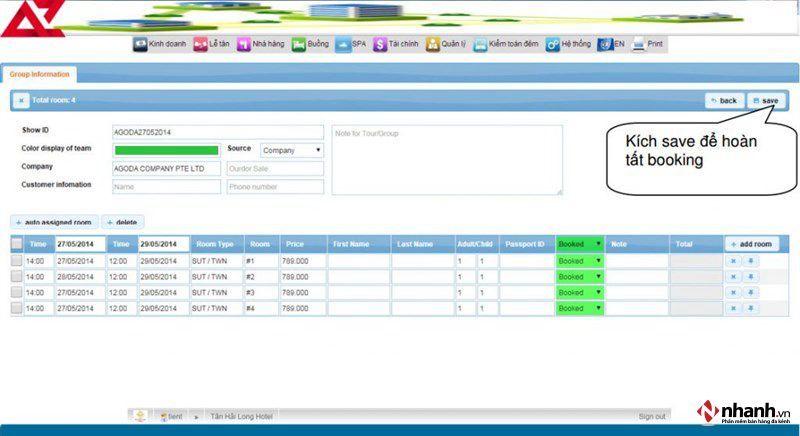800x436 pixels.
Task: Open the SPA module icon
Action: (x=343, y=44)
